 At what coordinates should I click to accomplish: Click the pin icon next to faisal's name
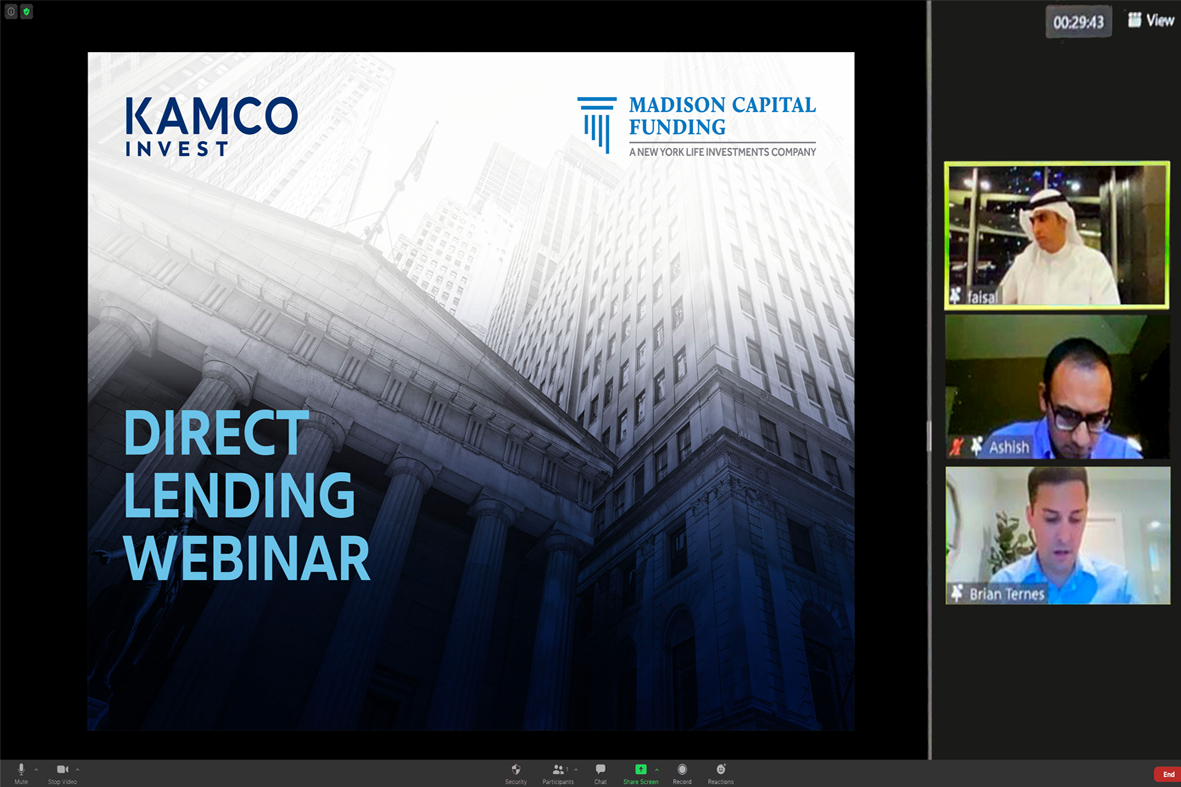pos(955,296)
